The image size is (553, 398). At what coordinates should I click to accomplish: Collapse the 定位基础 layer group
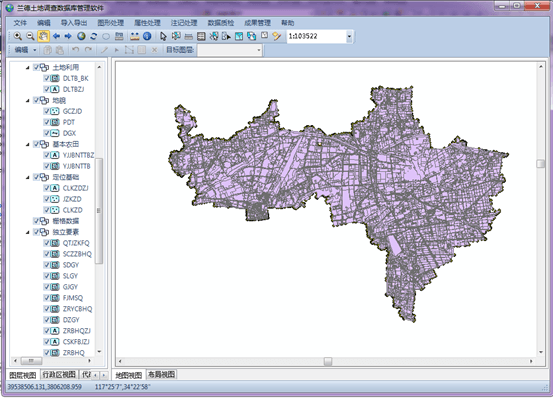click(x=28, y=177)
